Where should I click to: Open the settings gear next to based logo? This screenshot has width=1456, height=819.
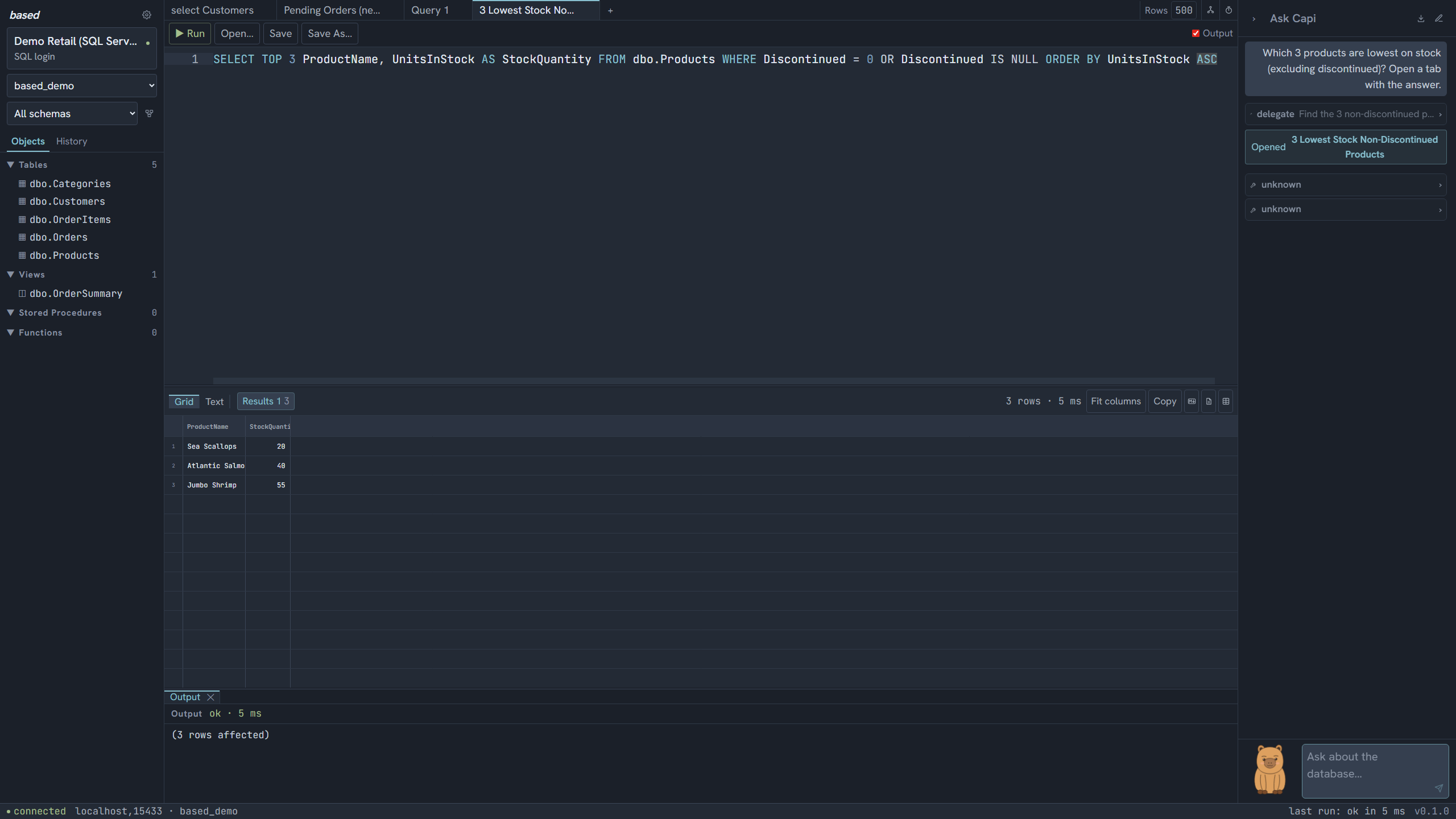tap(147, 15)
